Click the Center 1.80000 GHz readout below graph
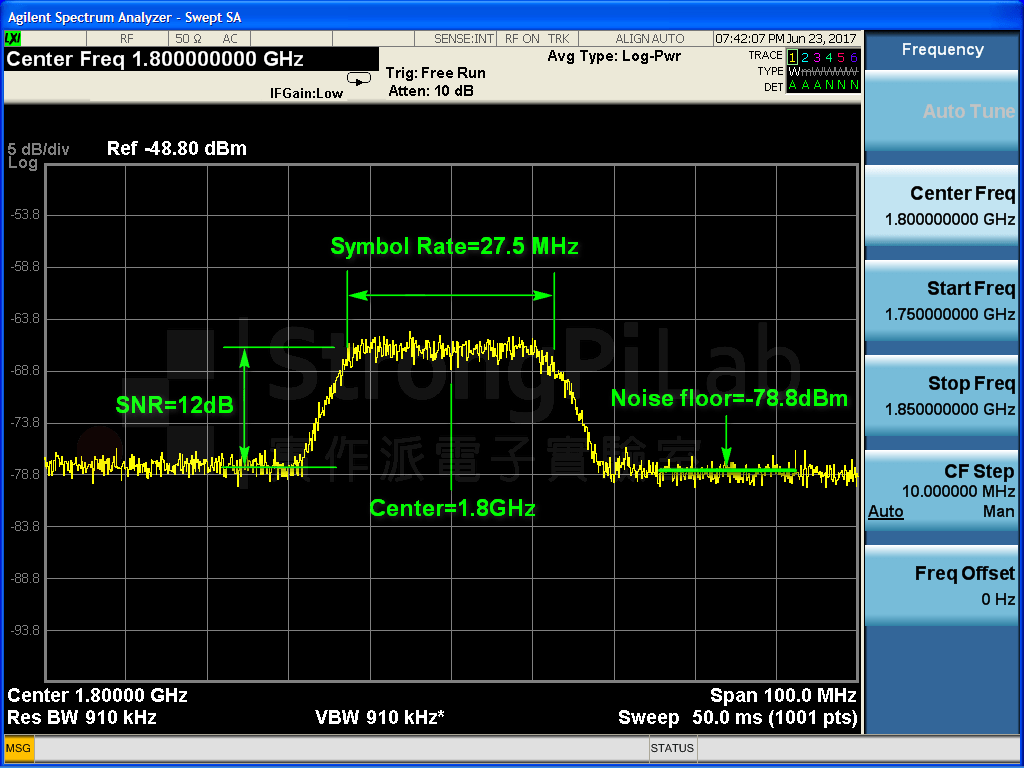Screen dimensions: 1024x768 point(97,695)
